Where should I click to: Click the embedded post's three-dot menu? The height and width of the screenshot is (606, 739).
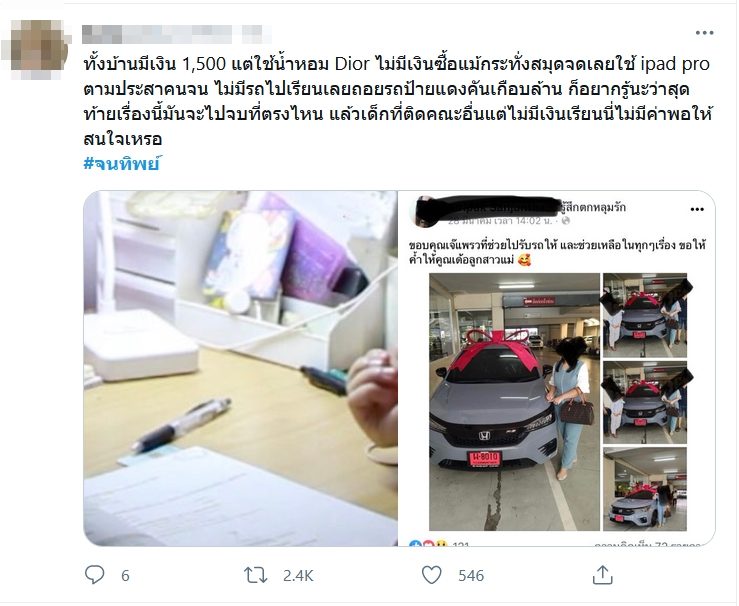click(697, 209)
